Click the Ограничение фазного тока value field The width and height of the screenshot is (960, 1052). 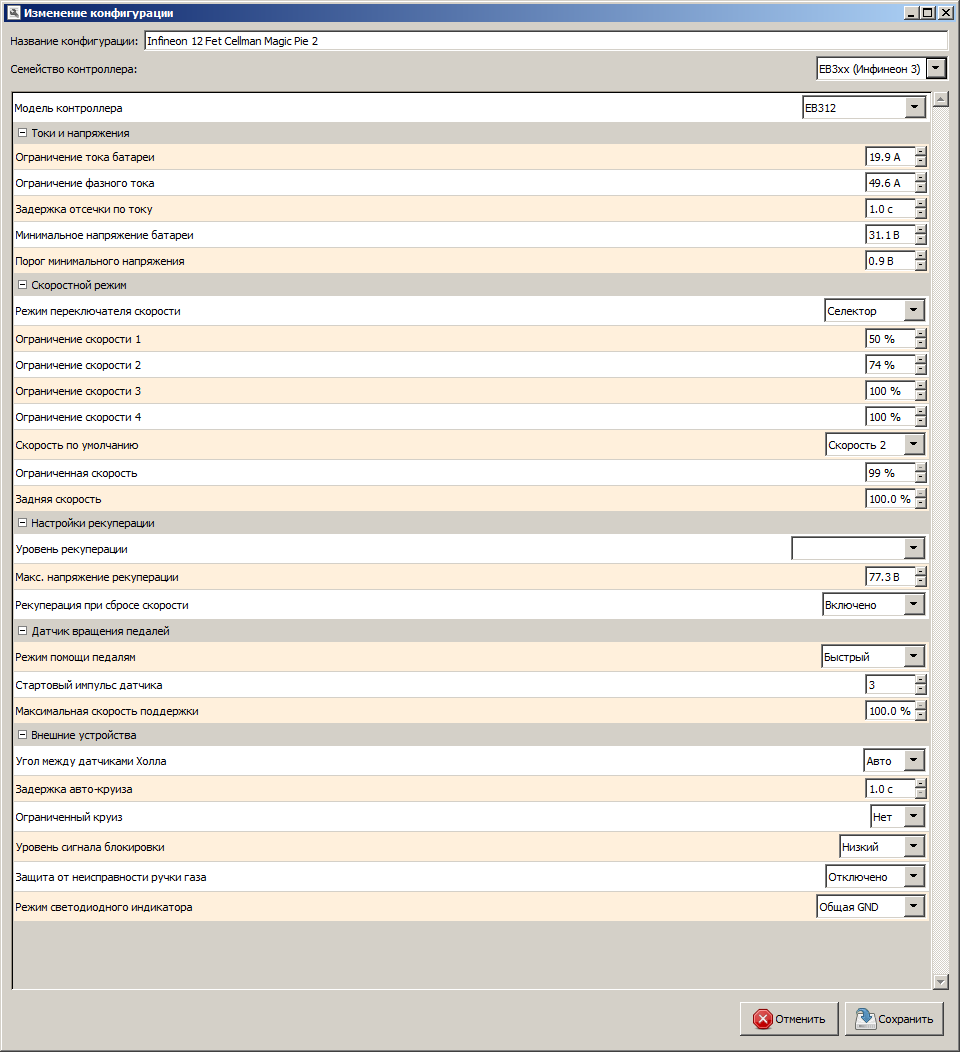(890, 183)
